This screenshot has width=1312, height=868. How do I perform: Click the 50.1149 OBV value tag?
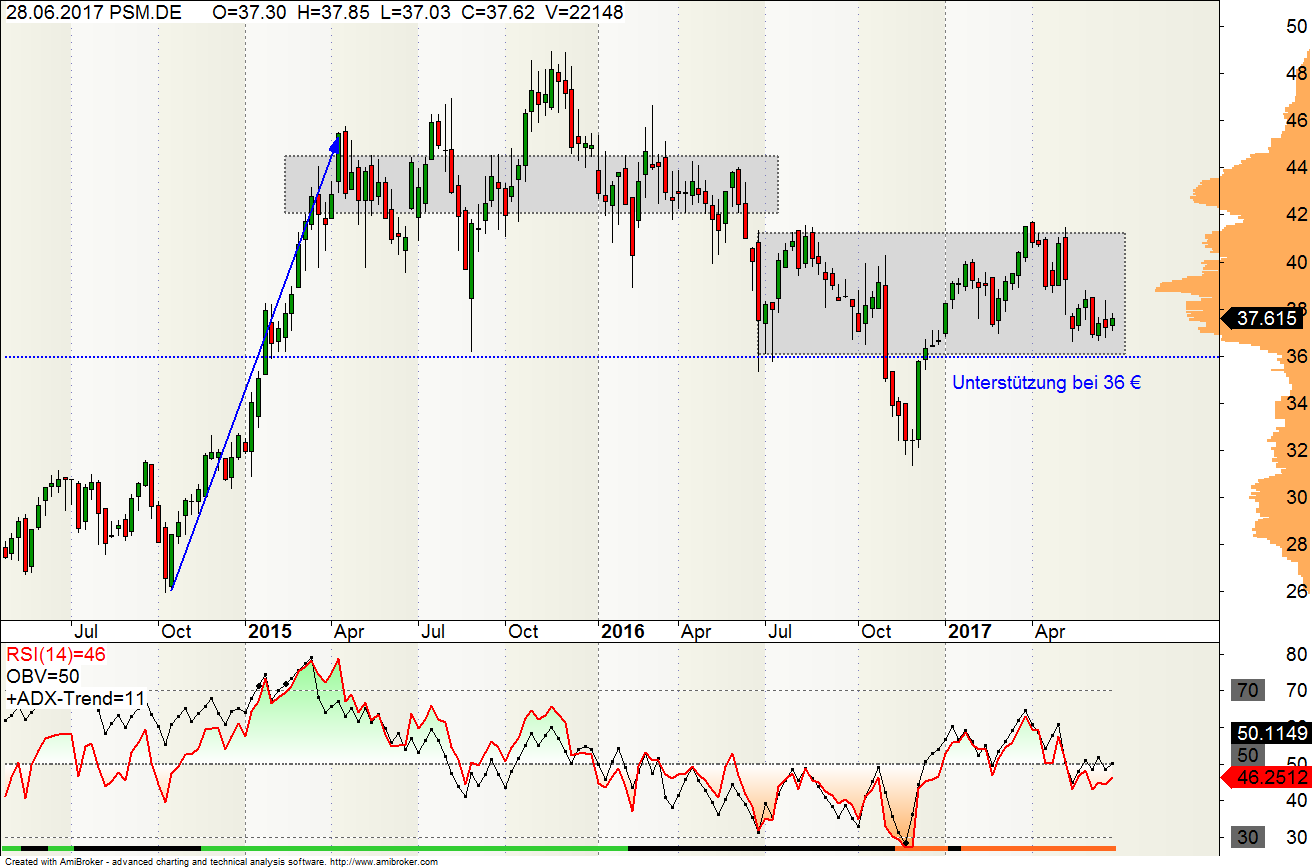click(1272, 733)
